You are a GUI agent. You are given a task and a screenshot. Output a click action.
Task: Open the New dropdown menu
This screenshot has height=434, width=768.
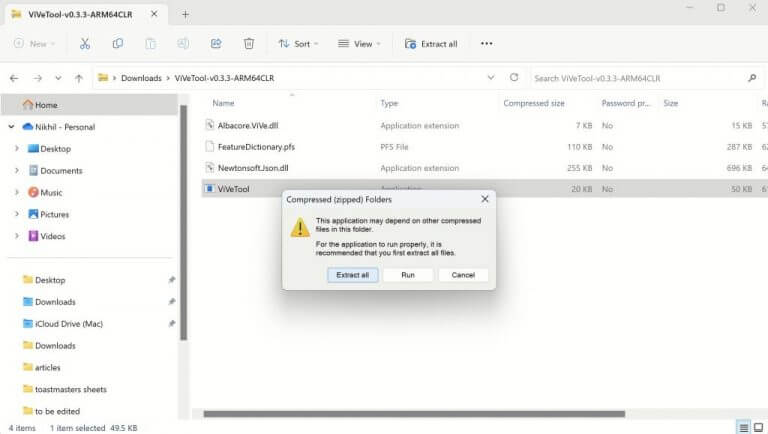click(x=34, y=44)
